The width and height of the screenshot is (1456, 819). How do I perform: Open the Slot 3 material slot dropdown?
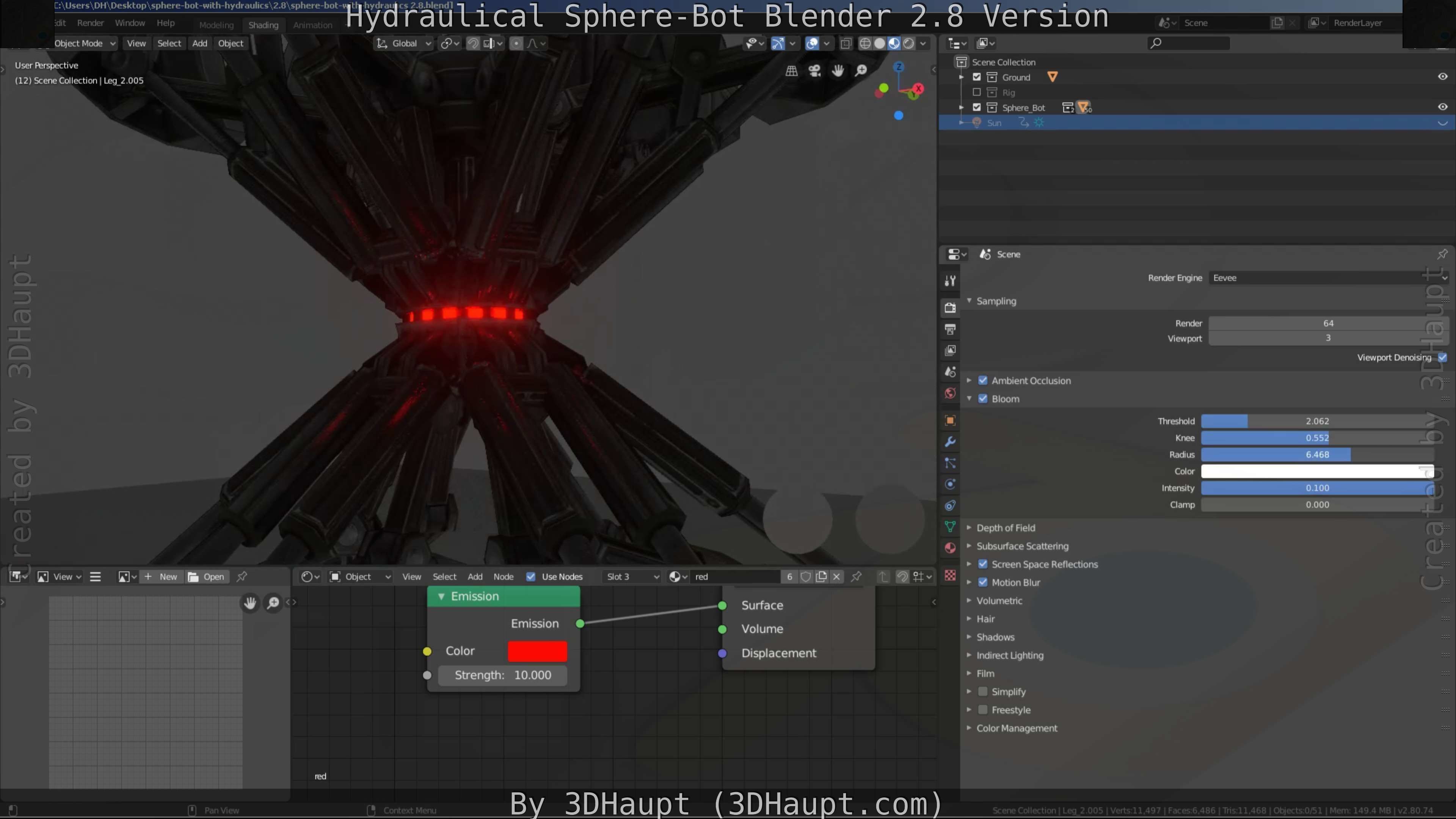pos(632,576)
